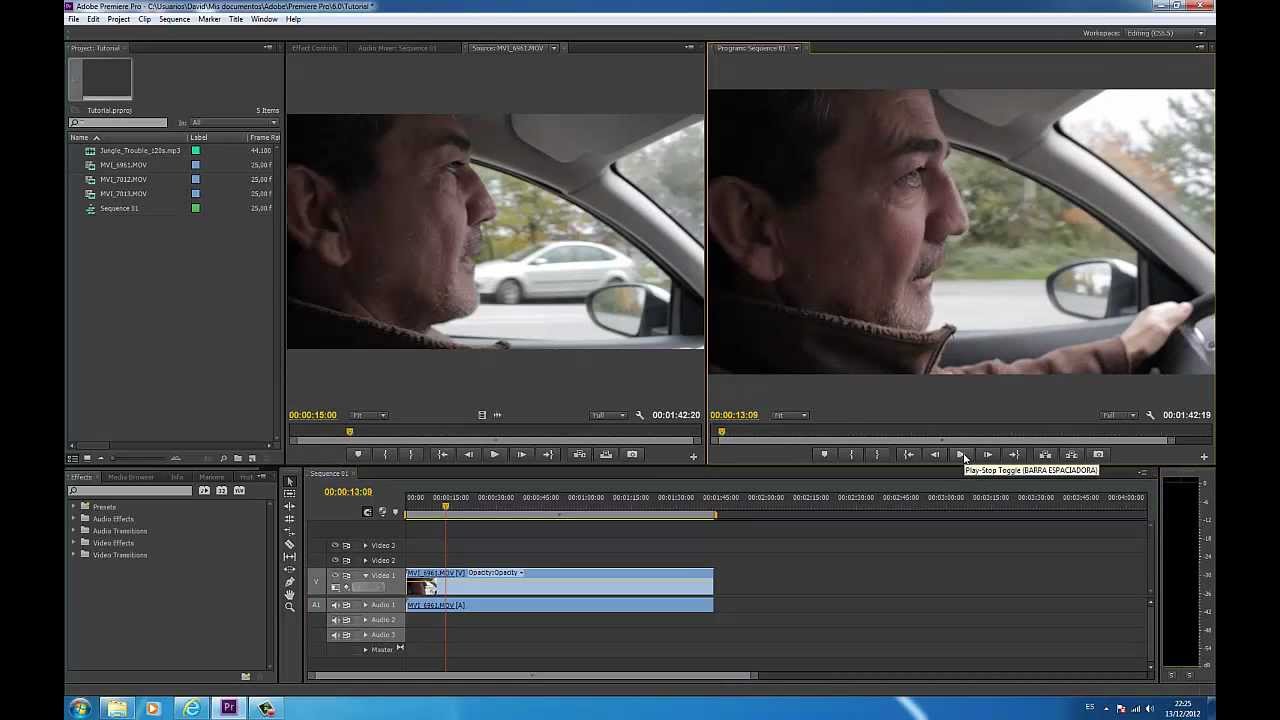The image size is (1280, 720).
Task: Toggle Audio 3 track output speaker
Action: pos(335,635)
